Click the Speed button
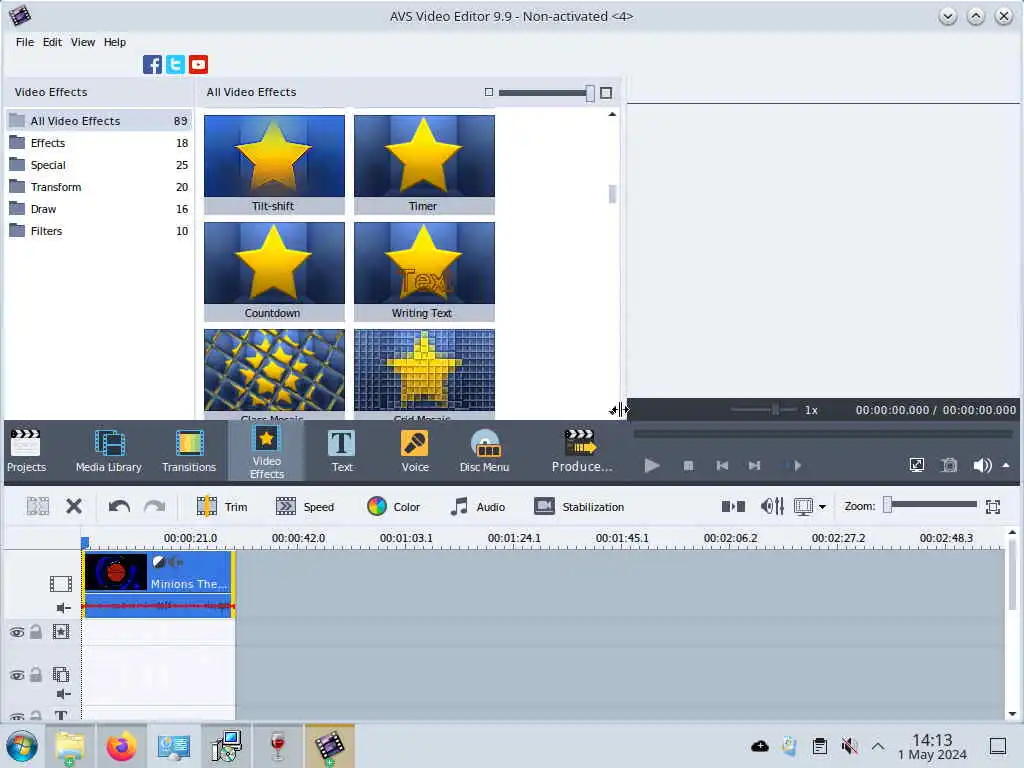This screenshot has height=768, width=1024. coord(305,506)
